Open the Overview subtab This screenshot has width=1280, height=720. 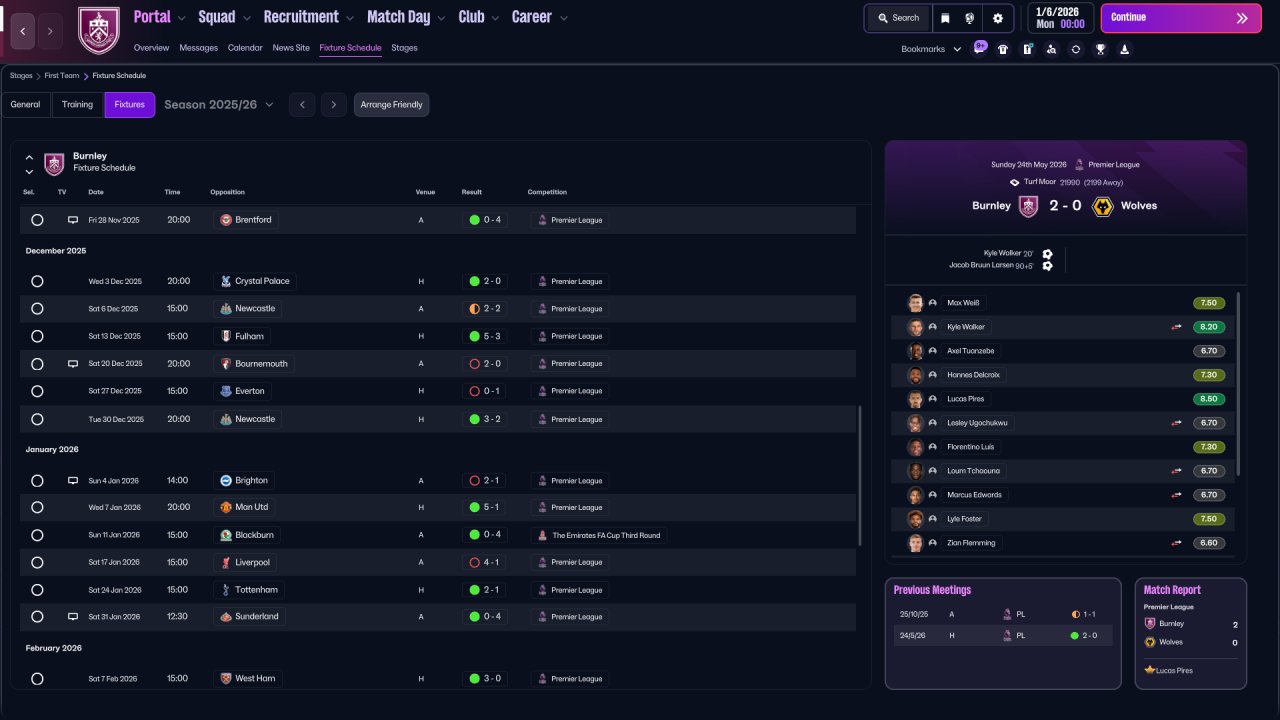pyautogui.click(x=151, y=48)
